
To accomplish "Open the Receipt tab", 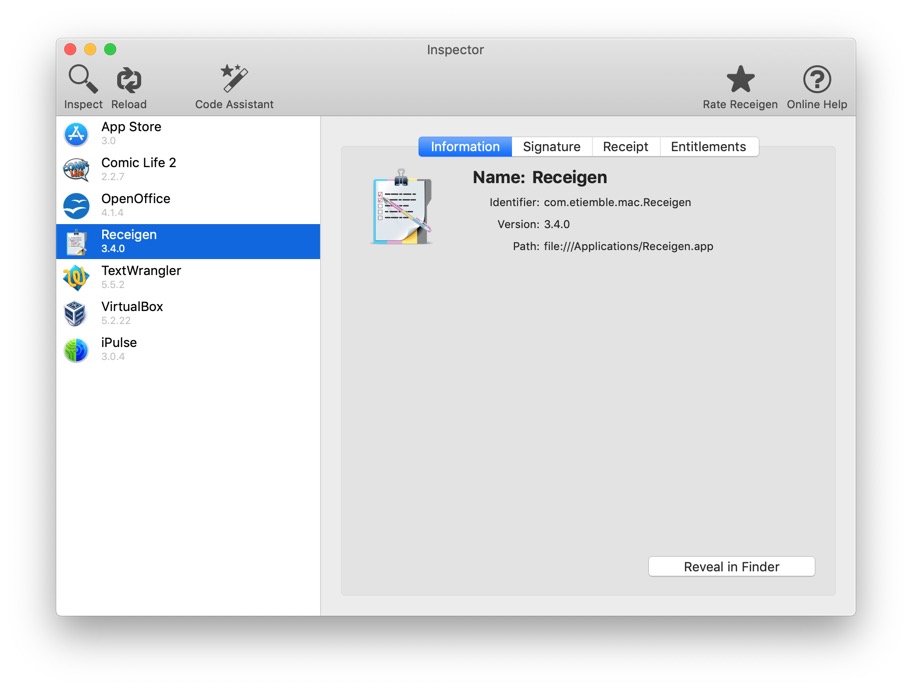I will pyautogui.click(x=625, y=147).
